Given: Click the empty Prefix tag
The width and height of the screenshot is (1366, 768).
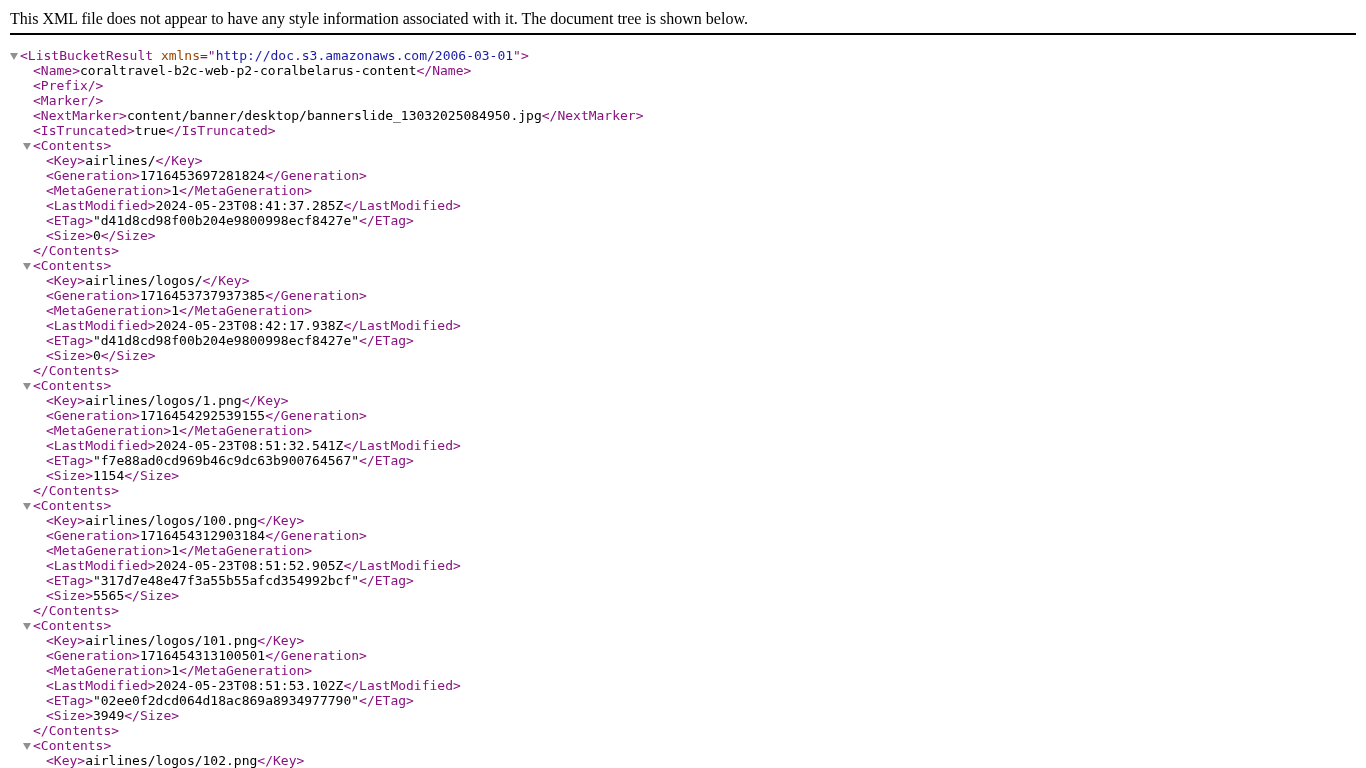Looking at the screenshot, I should (68, 86).
